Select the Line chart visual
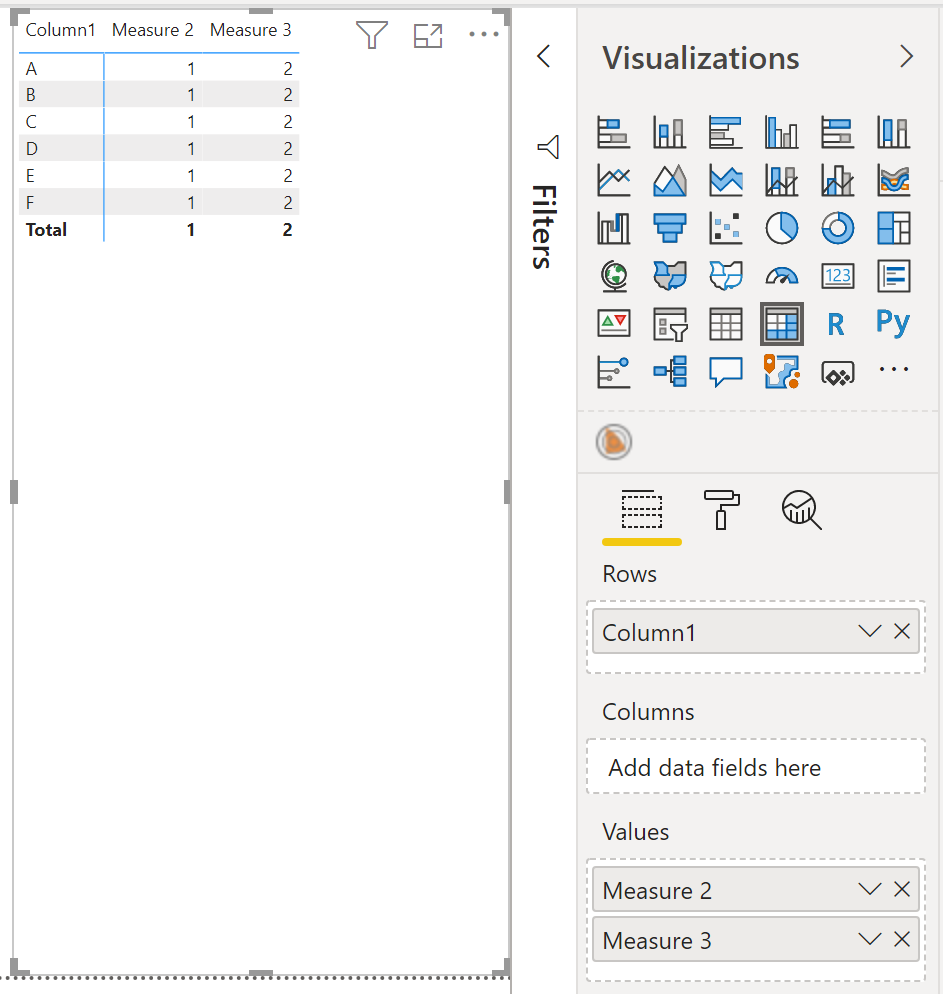The image size is (943, 994). point(613,180)
